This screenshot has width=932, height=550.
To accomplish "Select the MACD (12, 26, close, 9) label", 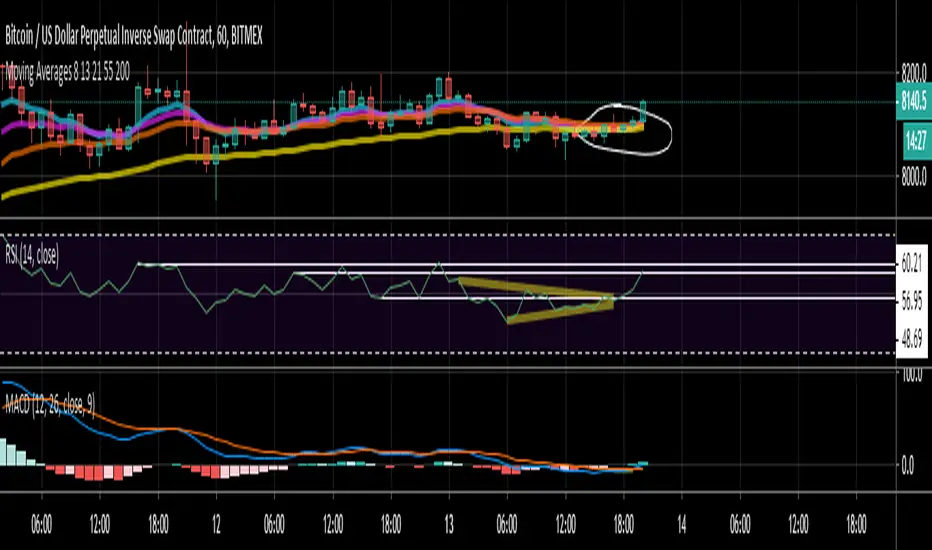I will point(49,406).
